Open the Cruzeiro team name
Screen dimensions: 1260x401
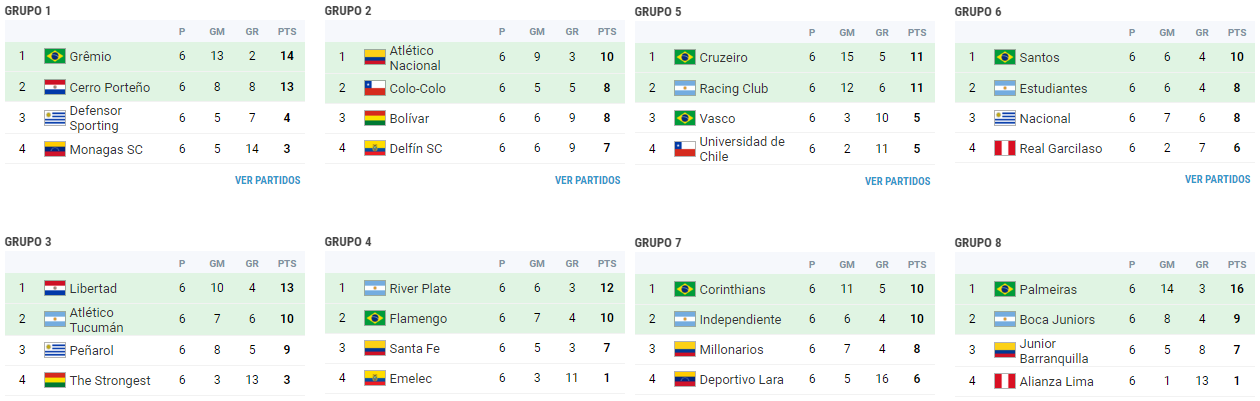click(725, 58)
